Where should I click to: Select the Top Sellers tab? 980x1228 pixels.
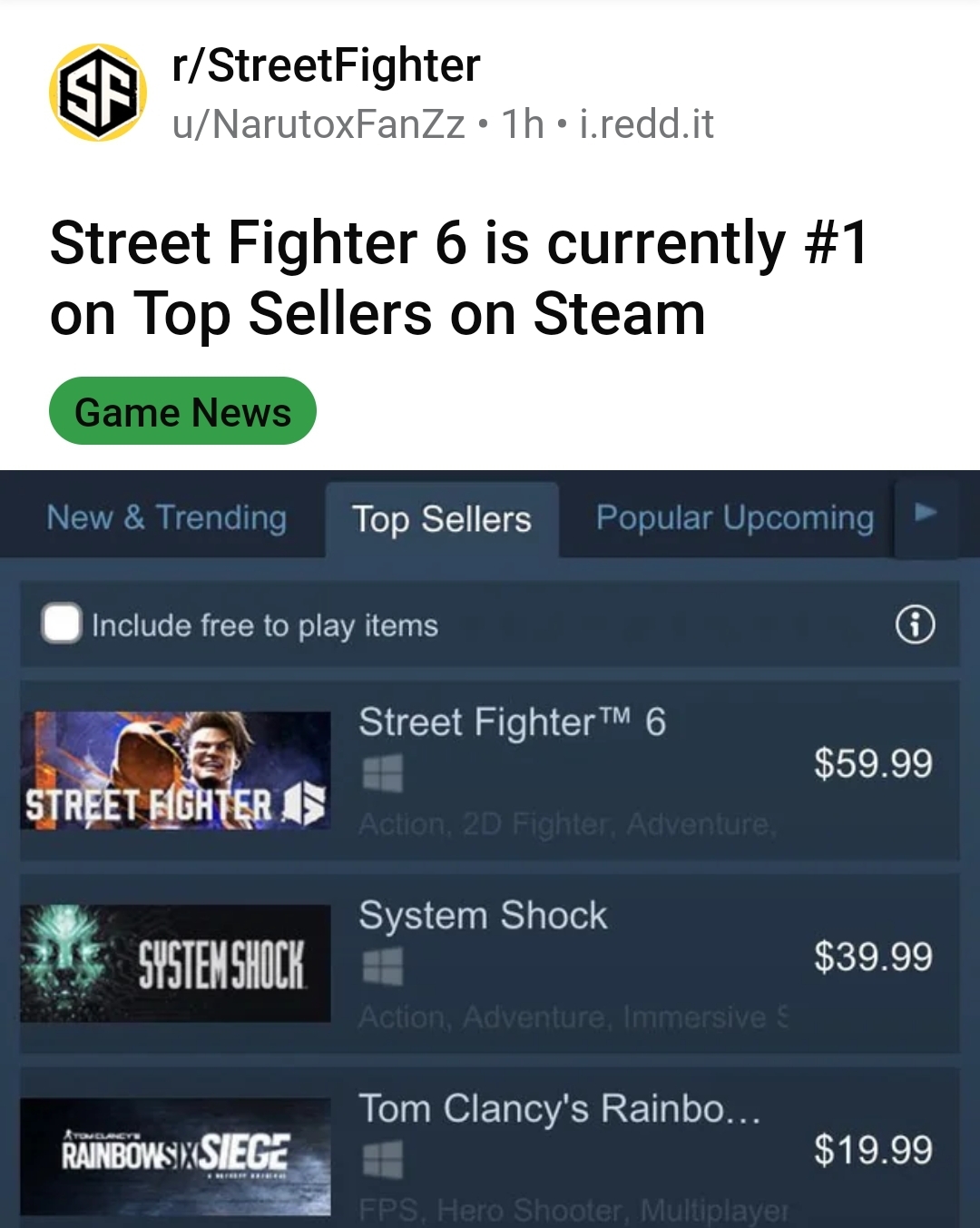[442, 519]
